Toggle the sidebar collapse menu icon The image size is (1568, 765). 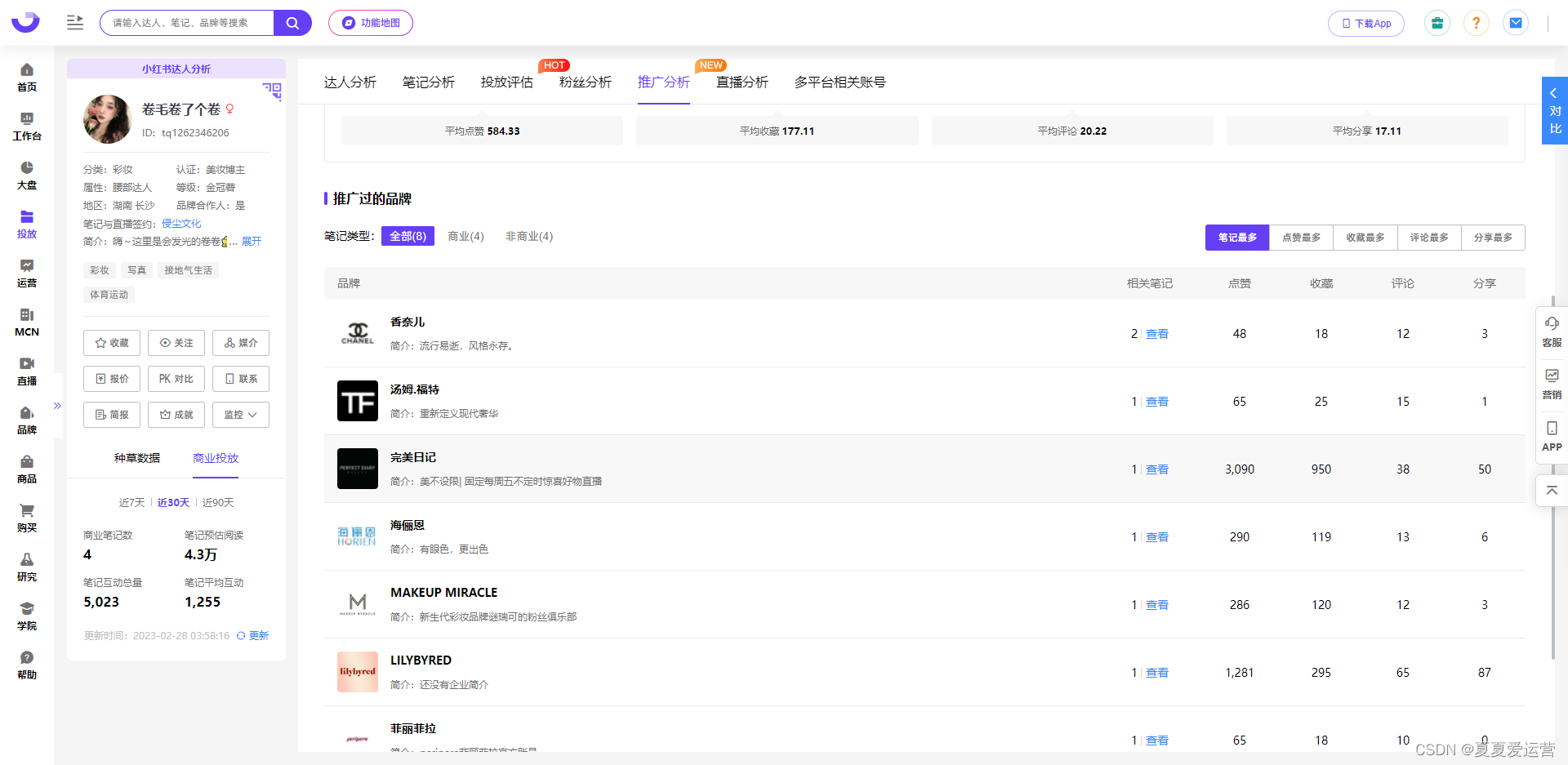75,23
